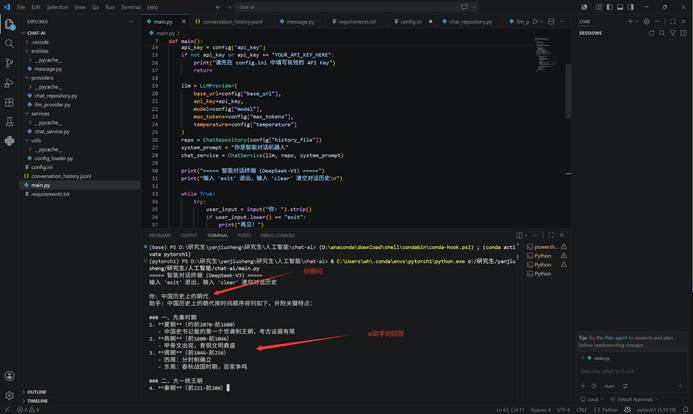Open config_loader.py in the explorer tree

[x=54, y=158]
